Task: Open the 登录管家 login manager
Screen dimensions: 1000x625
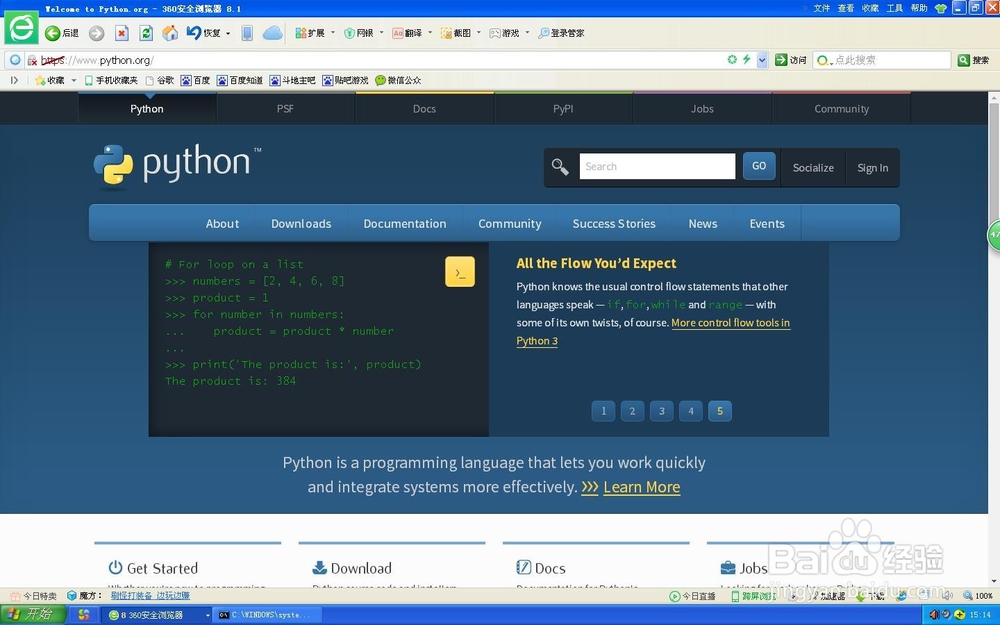Action: pyautogui.click(x=561, y=33)
